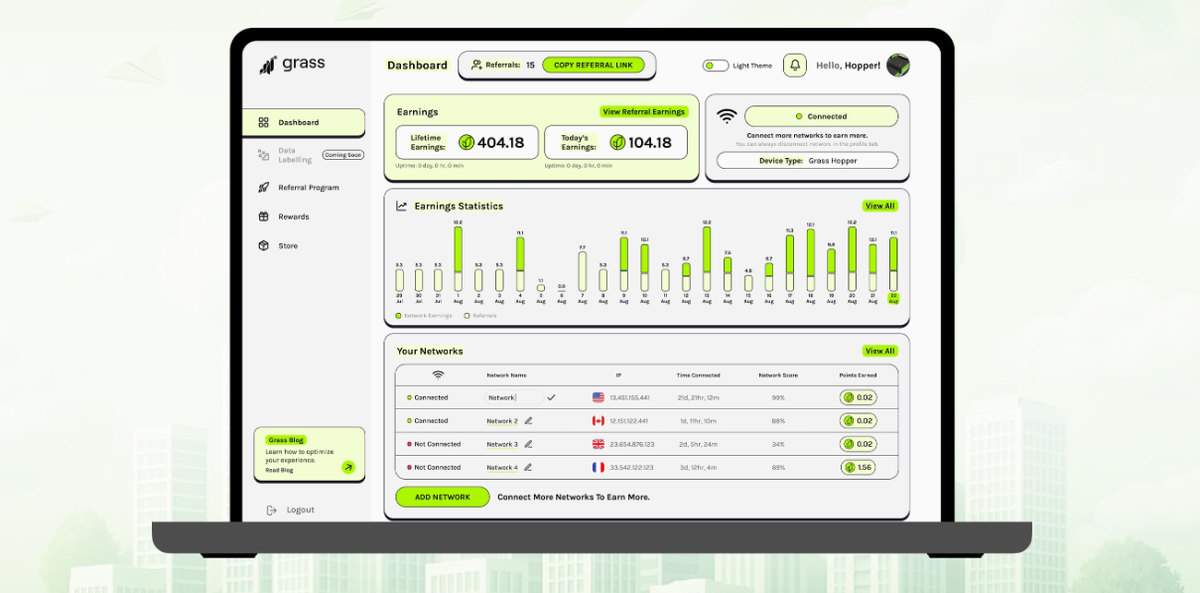Click the Coming Soon badge
Screen dimensions: 1200x593
pyautogui.click(x=343, y=155)
